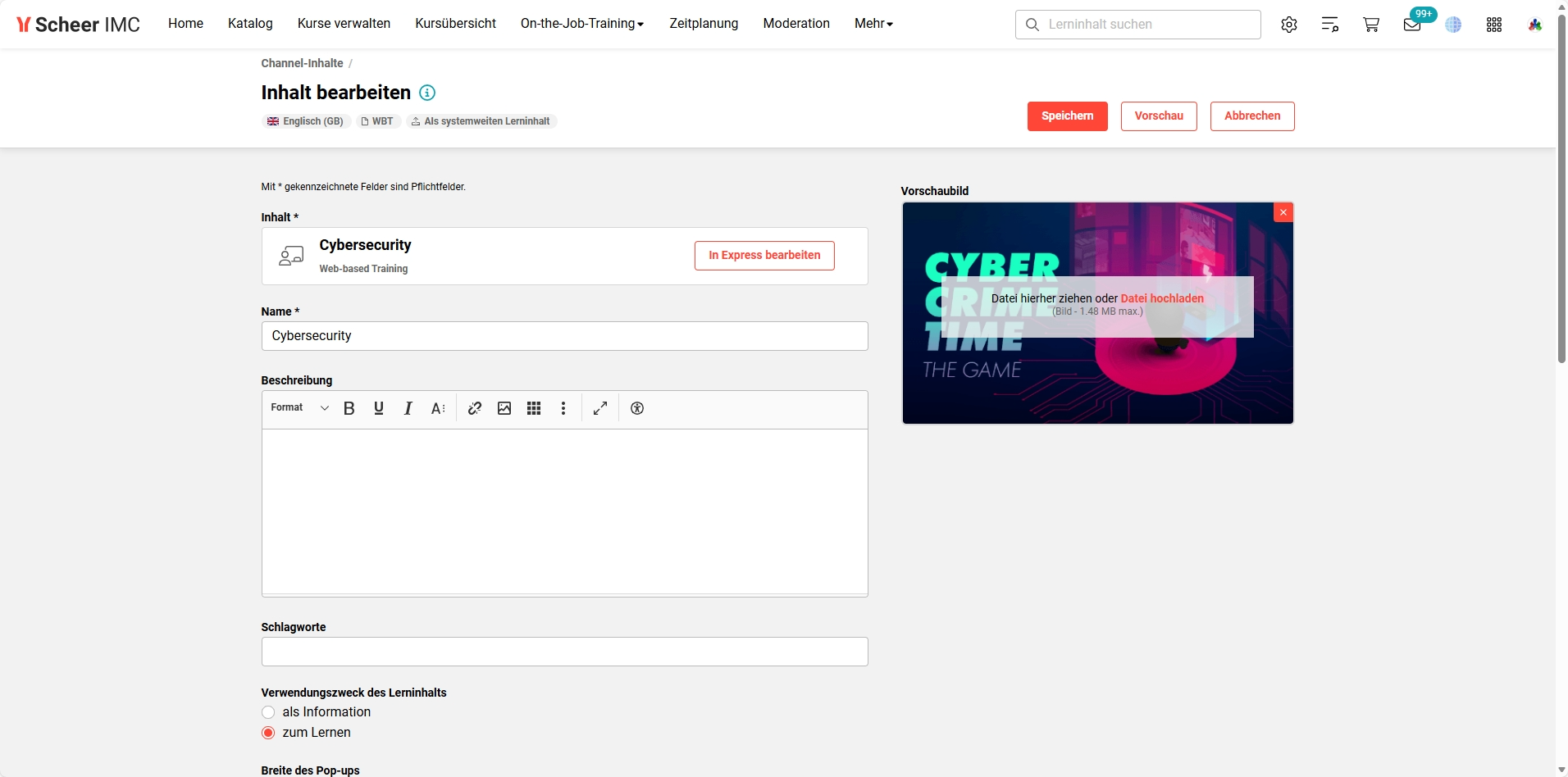Toggle bold formatting in editor

coord(349,408)
